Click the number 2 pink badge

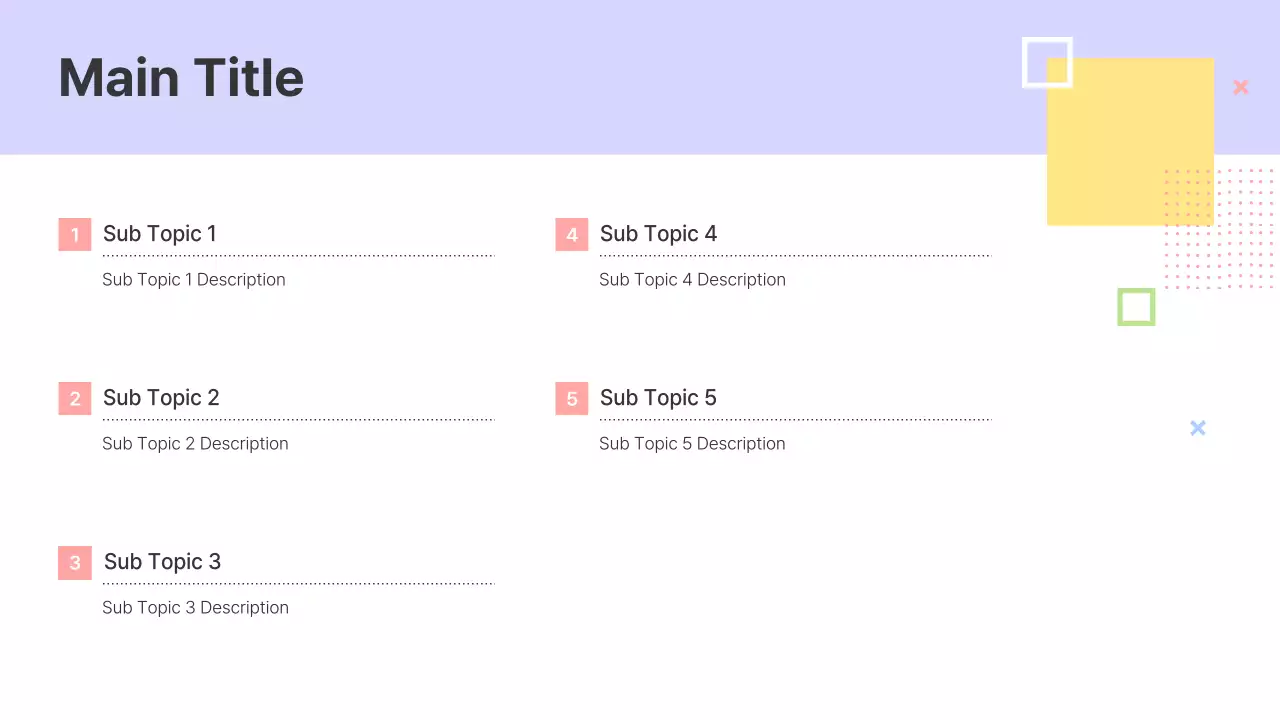pyautogui.click(x=75, y=399)
